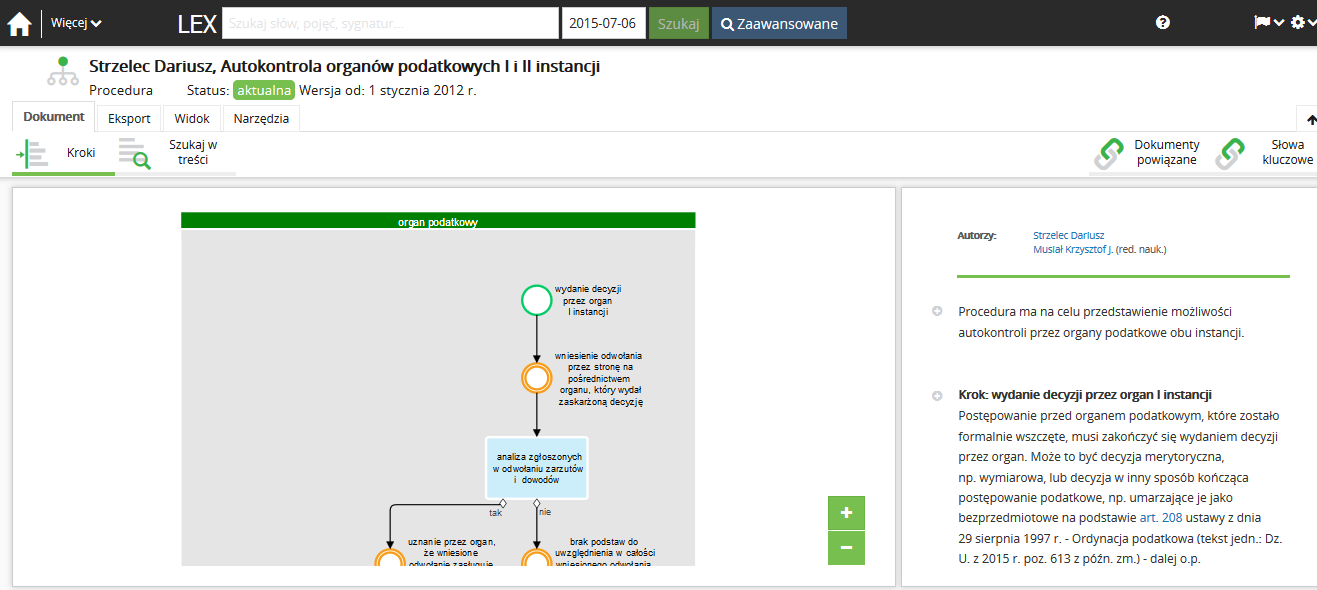Click the uznanie przez organ event circle
This screenshot has width=1317, height=590.
(x=389, y=559)
